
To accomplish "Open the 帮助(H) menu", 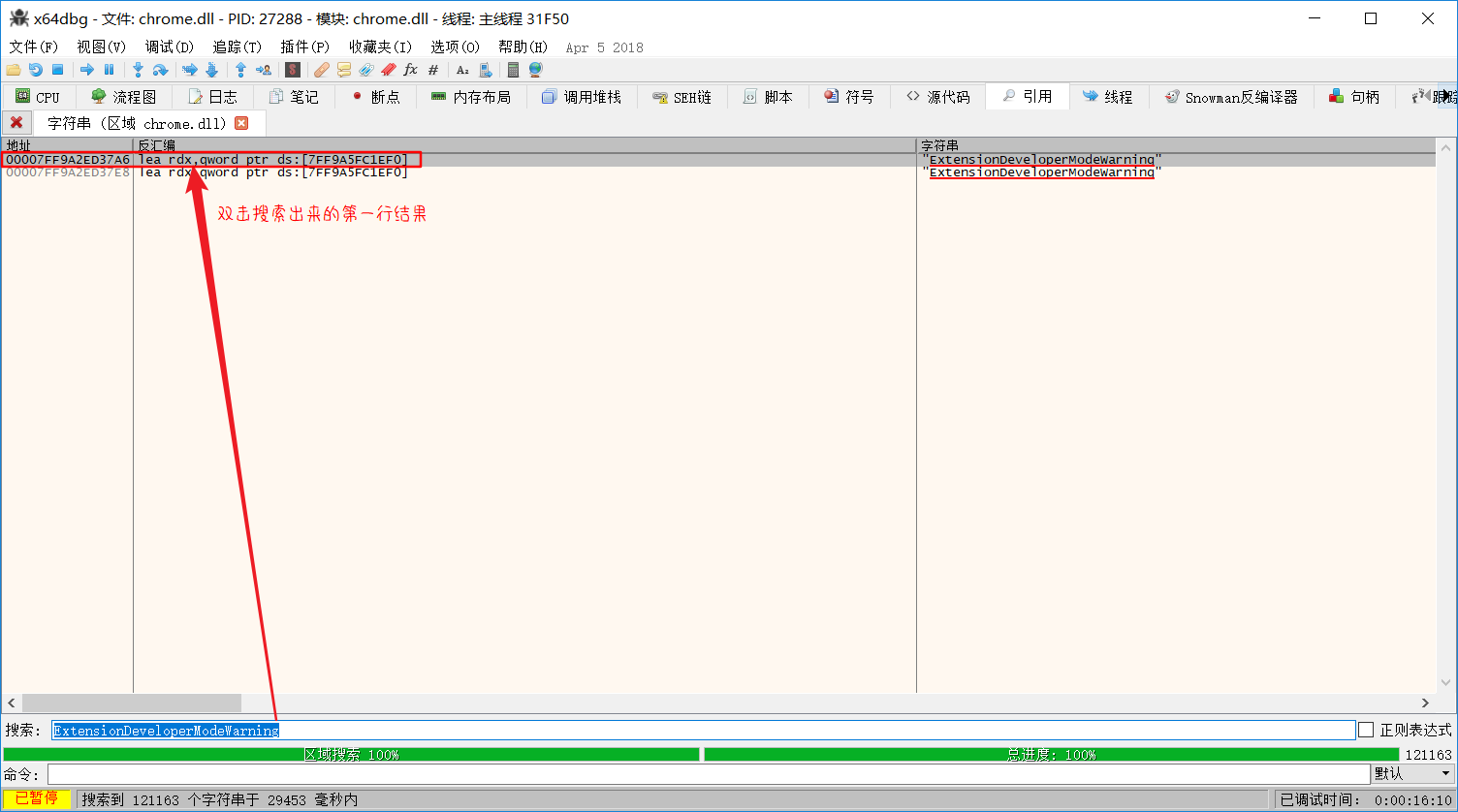I will coord(523,47).
